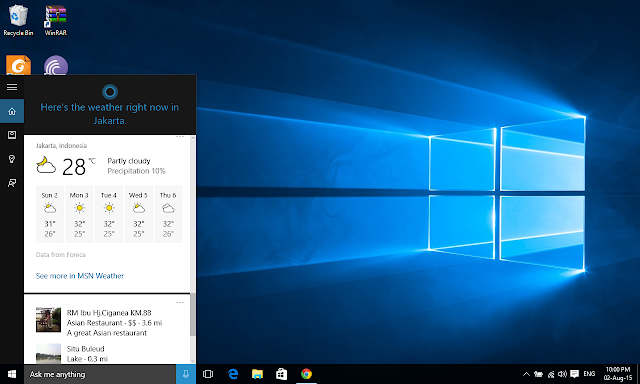Screen dimensions: 640x384
Task: Switch to Google Chrome on the taskbar
Action: pos(306,374)
